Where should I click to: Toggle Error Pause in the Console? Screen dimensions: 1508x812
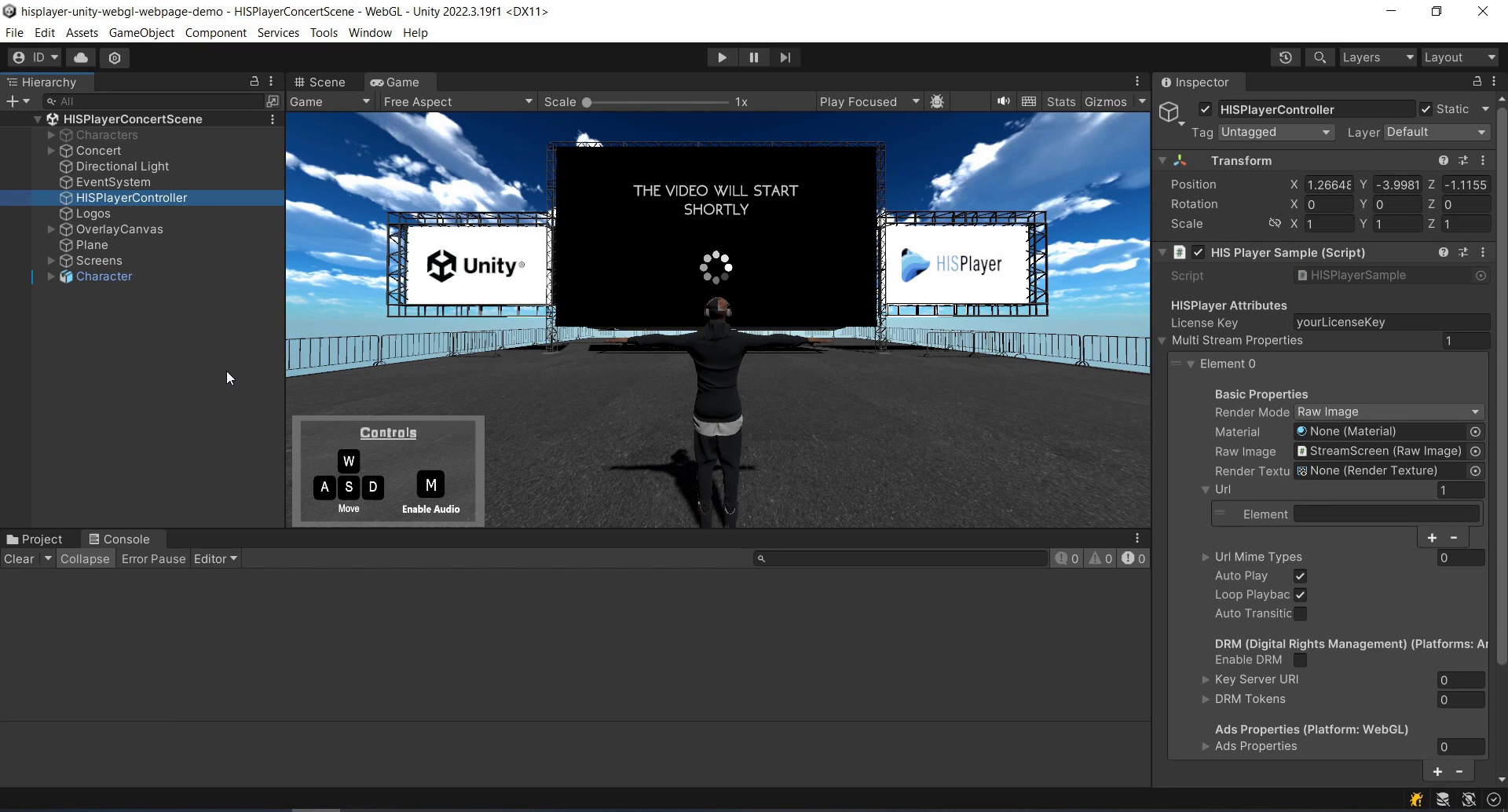153,559
